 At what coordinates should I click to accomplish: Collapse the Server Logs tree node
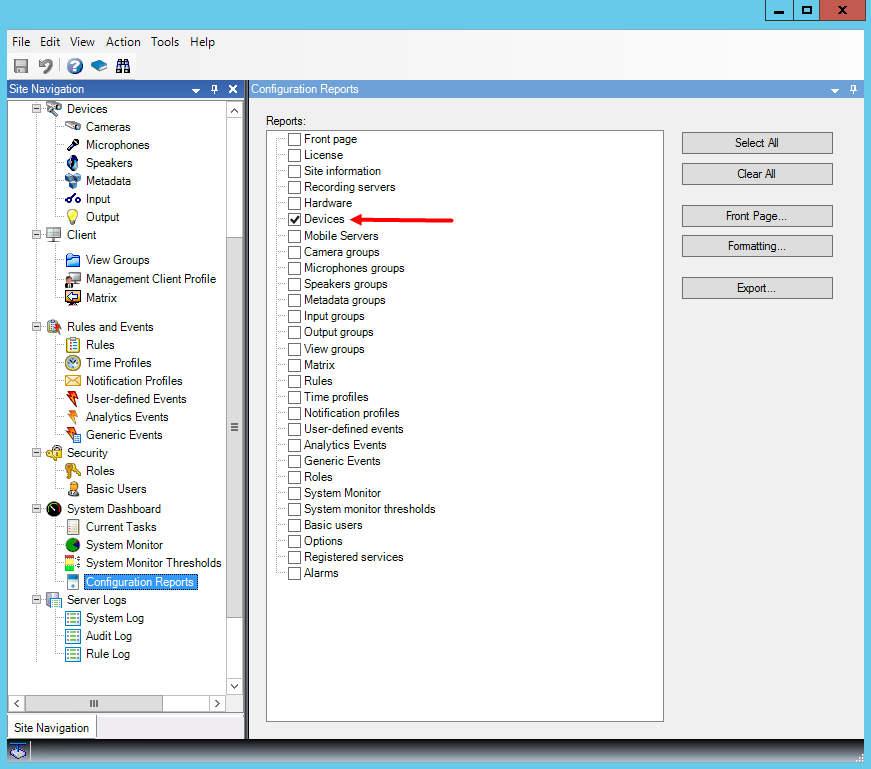38,600
